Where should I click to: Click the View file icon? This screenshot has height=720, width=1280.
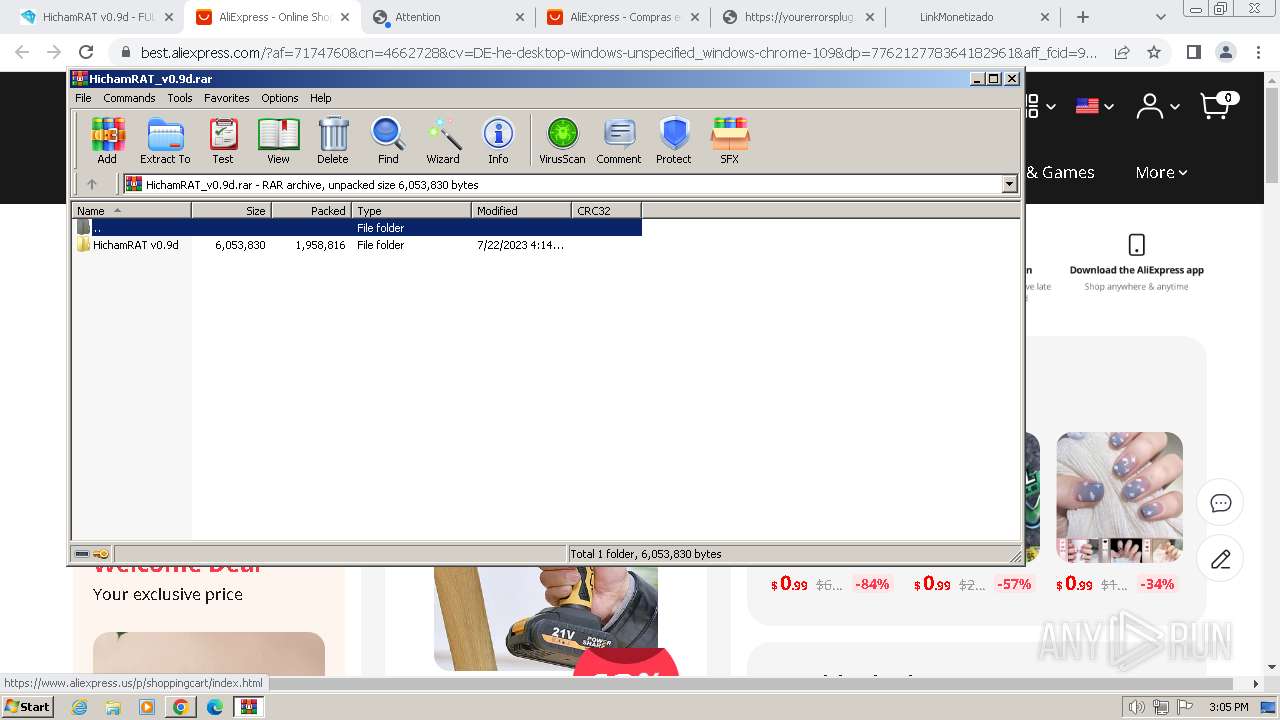click(278, 141)
